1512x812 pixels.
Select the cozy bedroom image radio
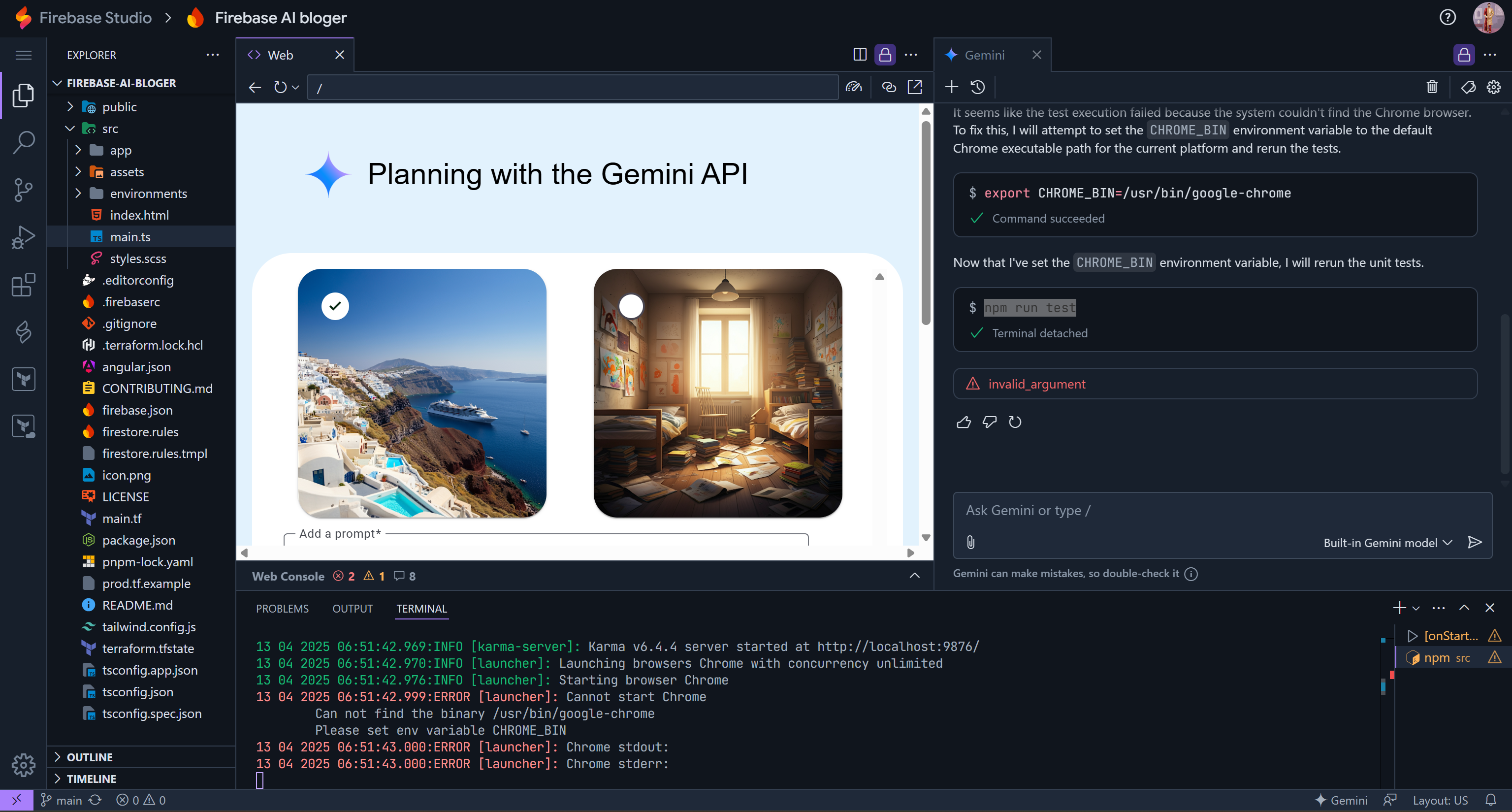coord(631,306)
